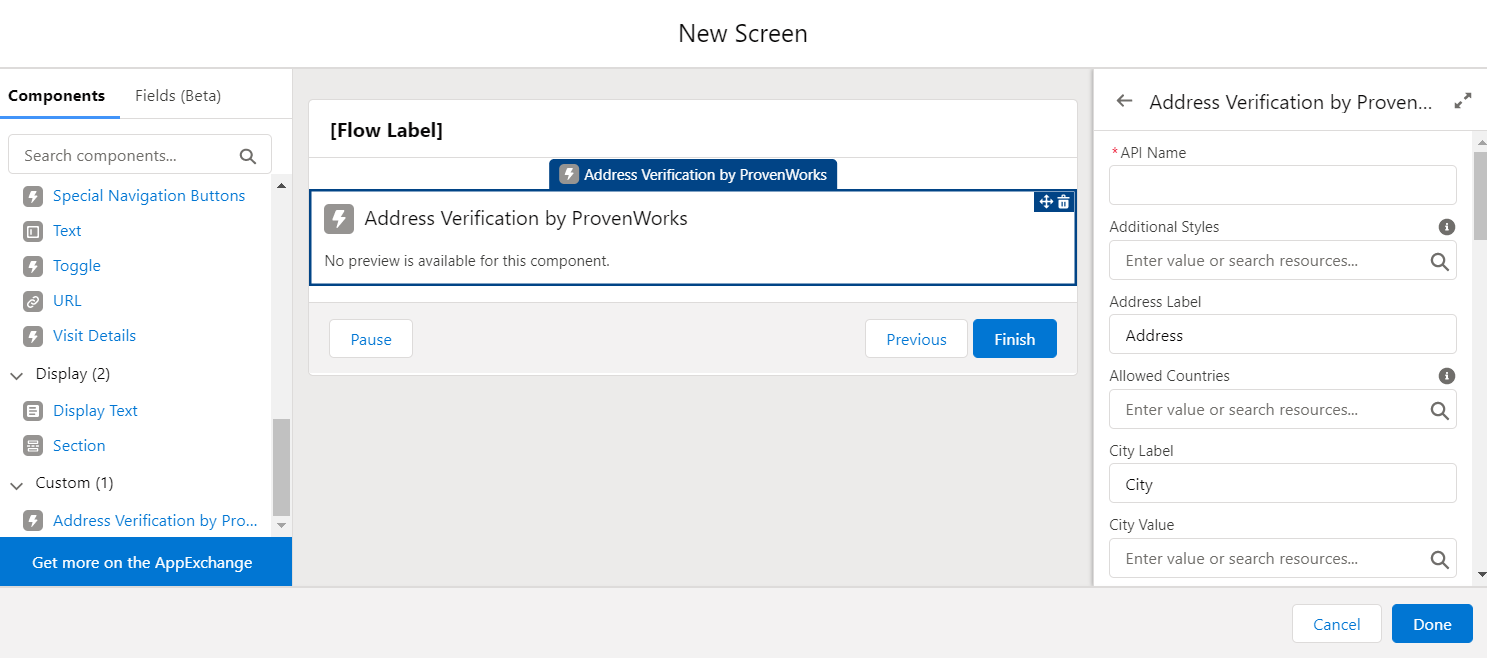Select Address Verification by Pro... component link

(x=155, y=521)
